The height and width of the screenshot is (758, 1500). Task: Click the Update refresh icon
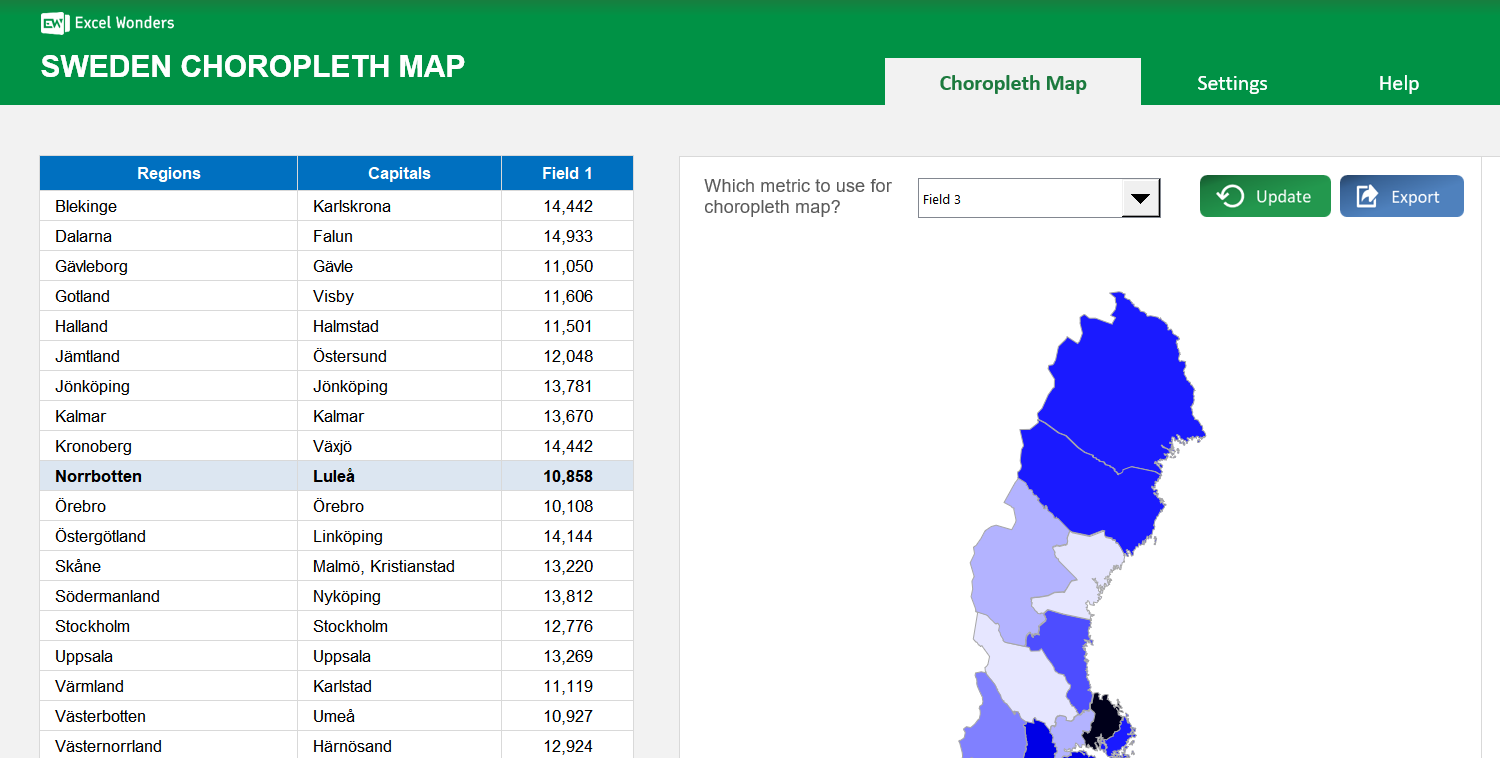(1230, 196)
